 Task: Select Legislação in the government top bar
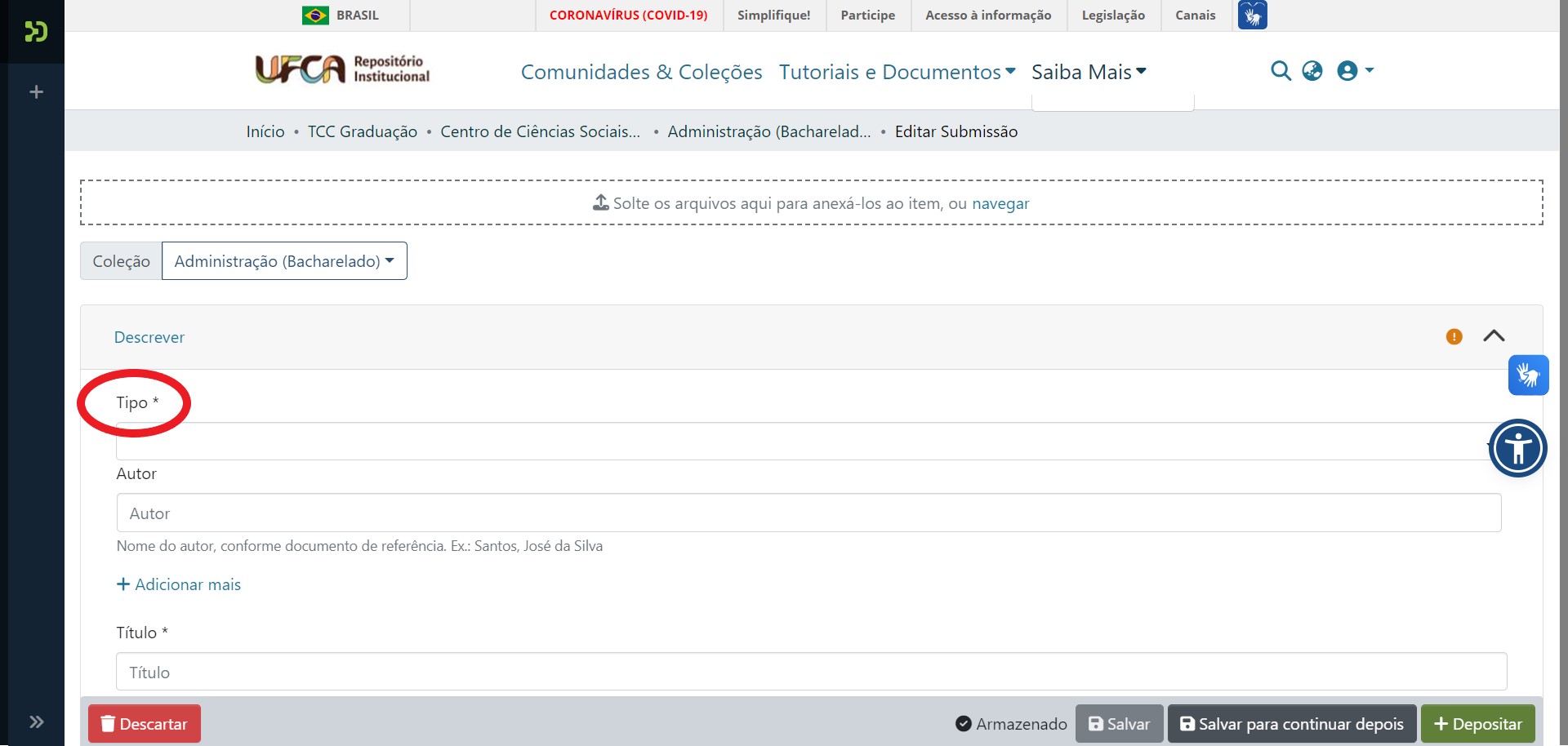[x=1112, y=15]
